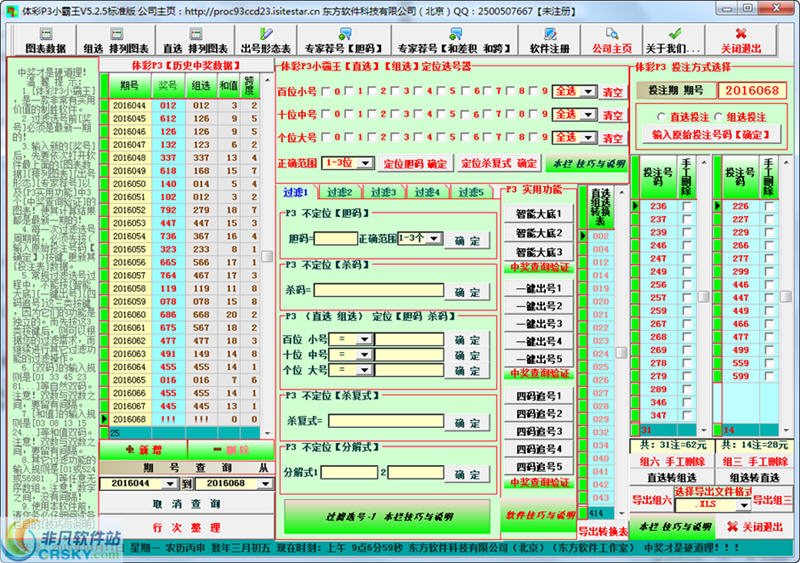Select 002 in the 直选组选转换表 list
The height and width of the screenshot is (563, 800).
[x=601, y=236]
